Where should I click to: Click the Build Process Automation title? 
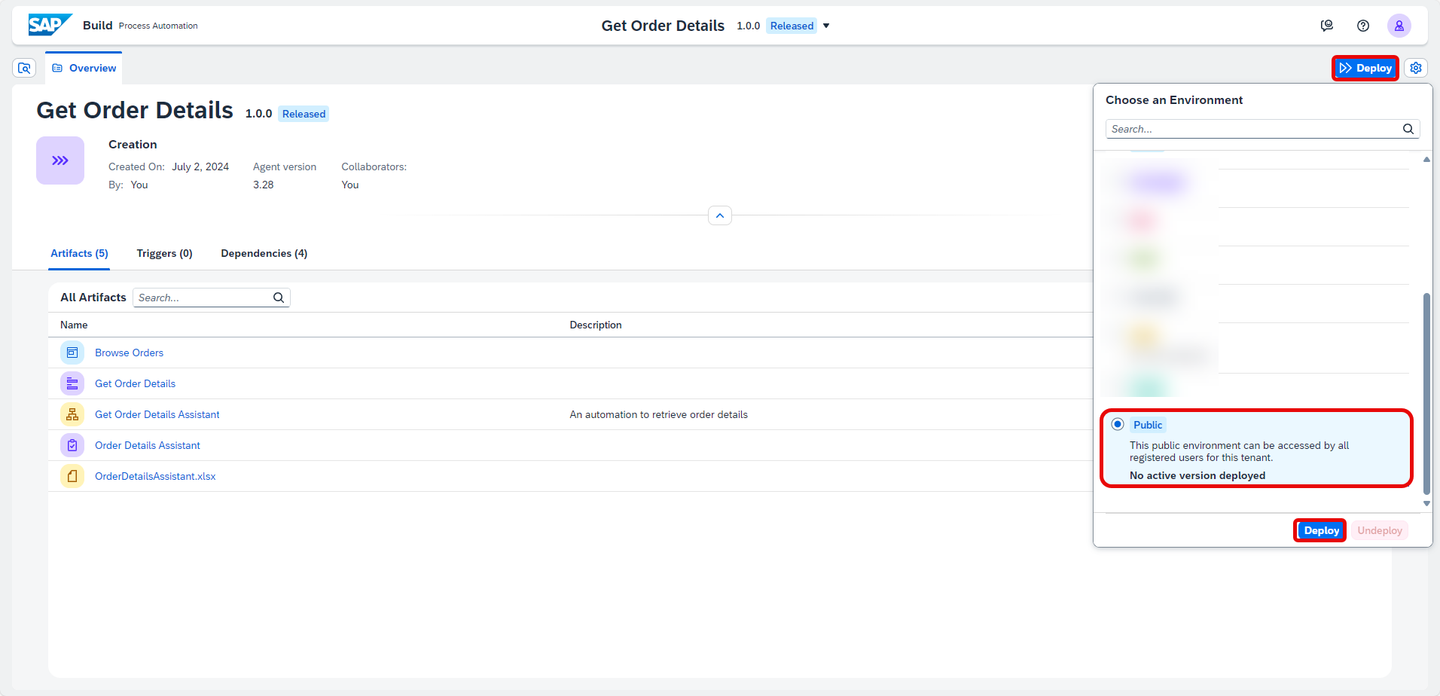[x=140, y=26]
